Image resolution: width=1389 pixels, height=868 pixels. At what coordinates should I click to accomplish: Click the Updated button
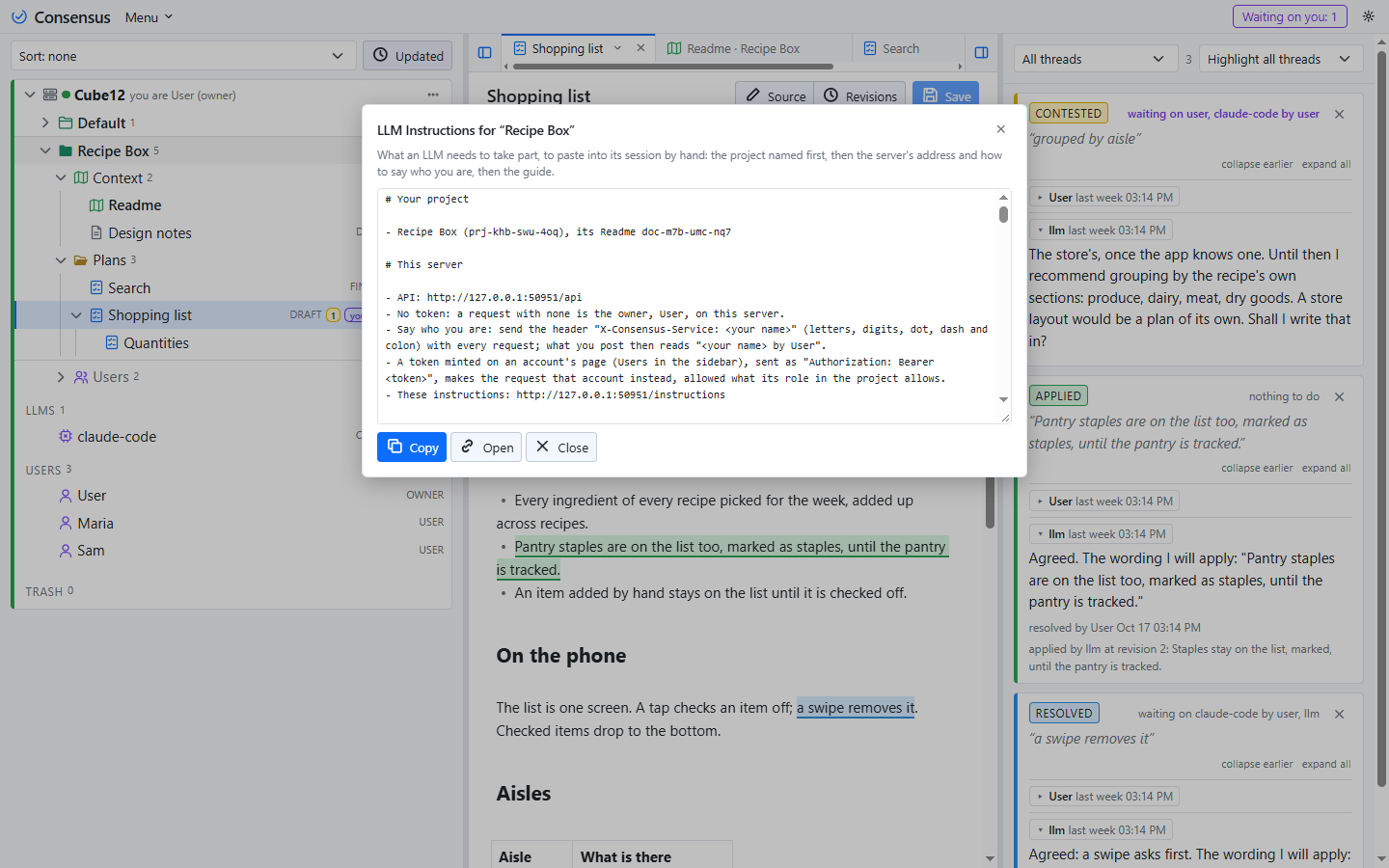click(408, 56)
